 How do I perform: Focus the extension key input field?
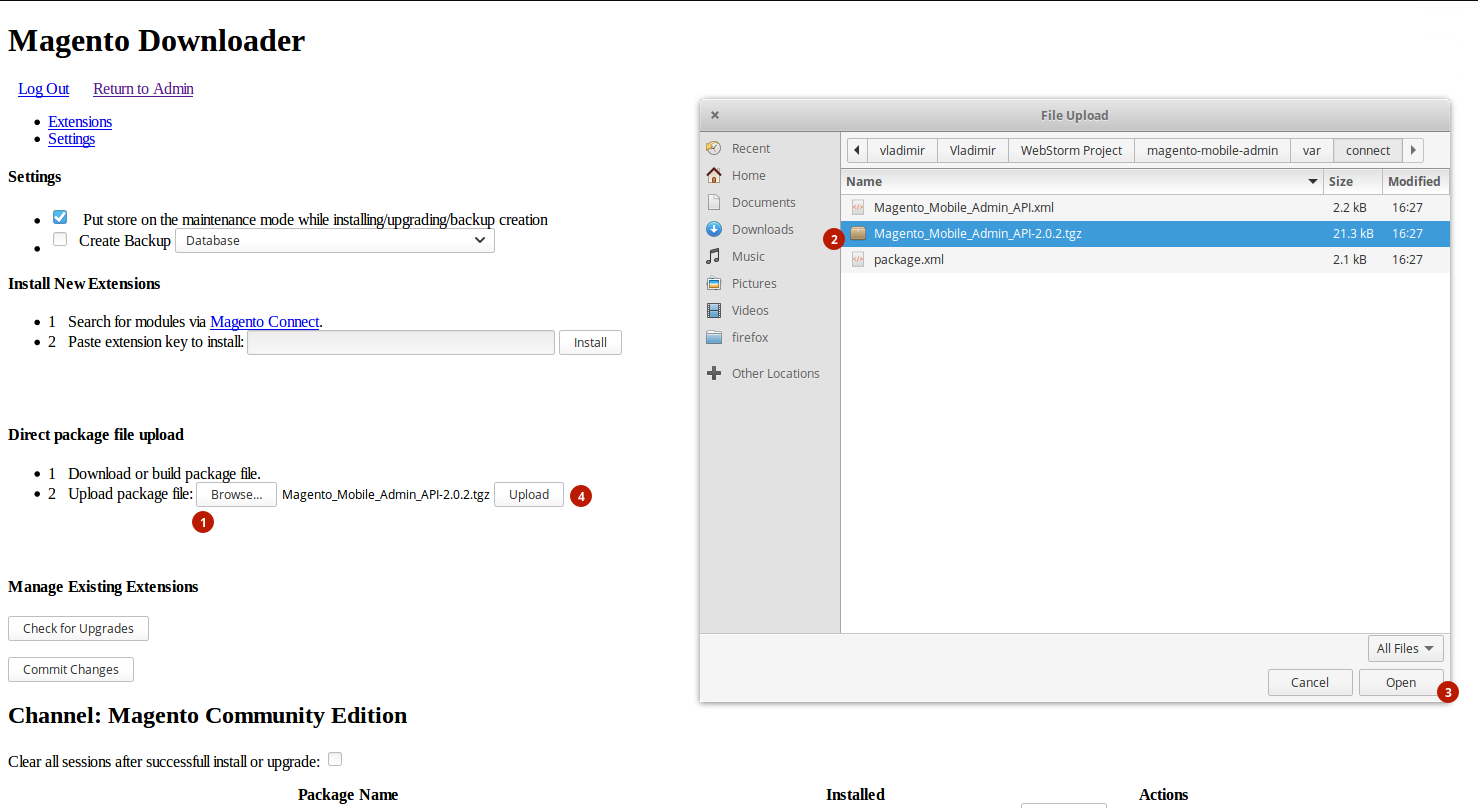(401, 342)
